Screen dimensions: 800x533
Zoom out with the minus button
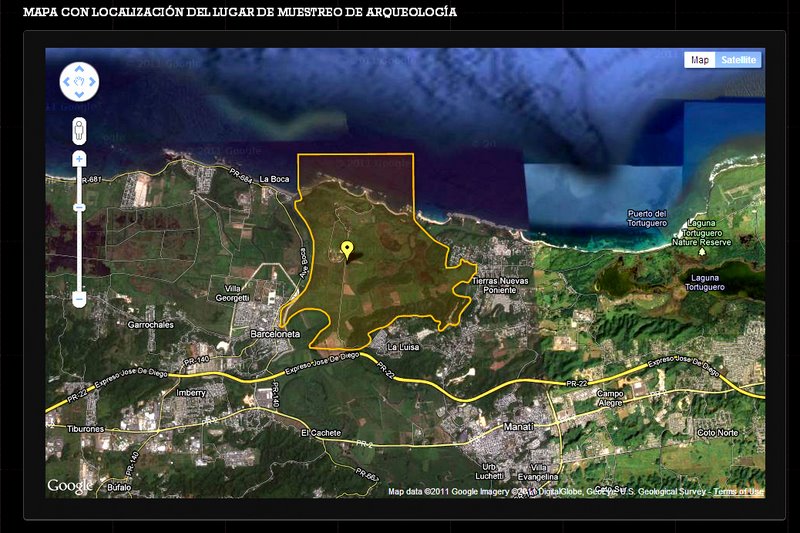click(79, 299)
